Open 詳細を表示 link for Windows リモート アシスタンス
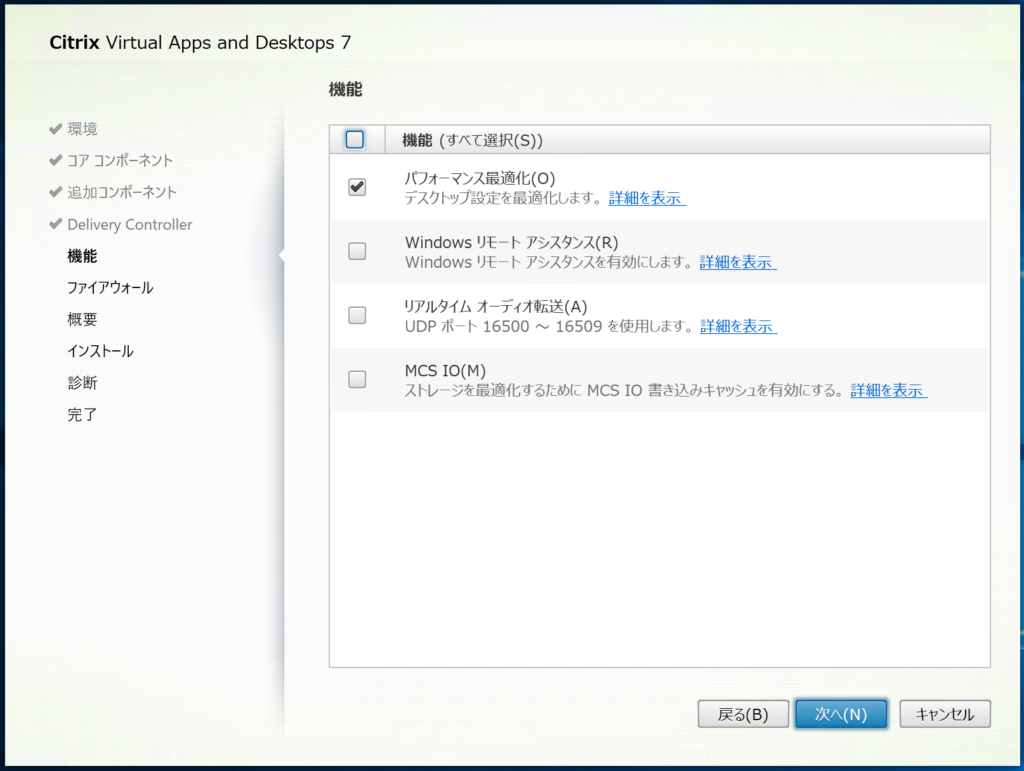The image size is (1024, 771). pyautogui.click(x=737, y=262)
